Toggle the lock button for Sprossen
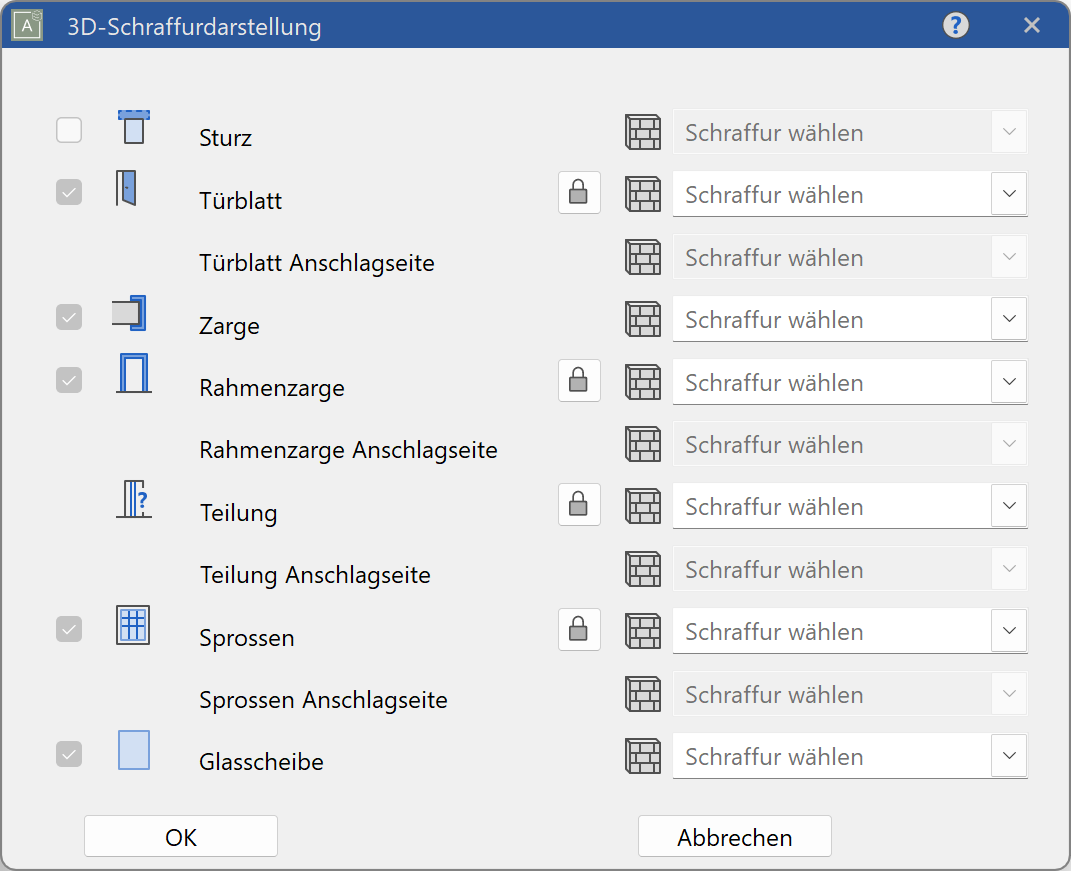 click(579, 629)
